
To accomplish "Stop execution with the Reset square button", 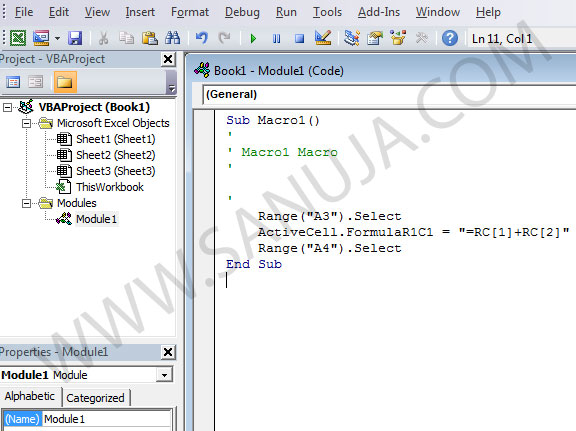I will (299, 38).
